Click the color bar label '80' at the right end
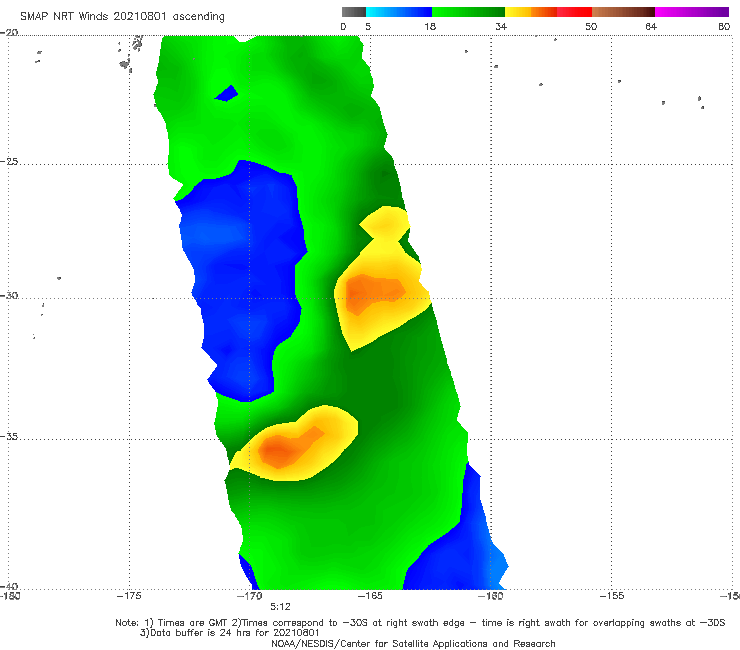Image resolution: width=740 pixels, height=650 pixels. pyautogui.click(x=724, y=27)
